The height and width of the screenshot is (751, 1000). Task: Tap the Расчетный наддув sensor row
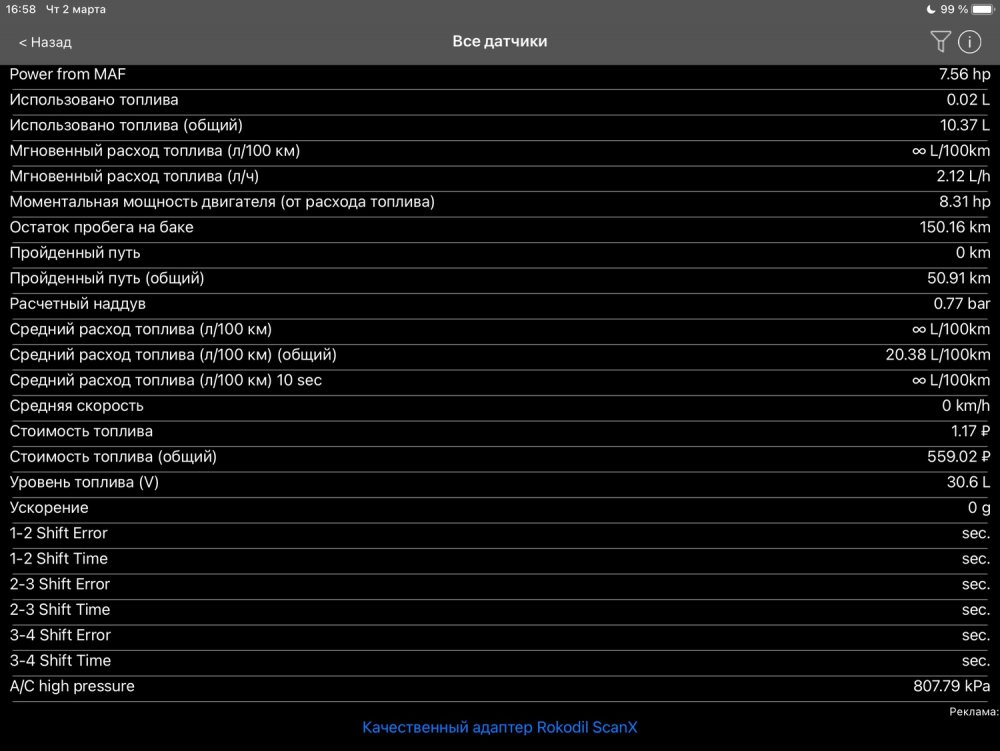(500, 303)
